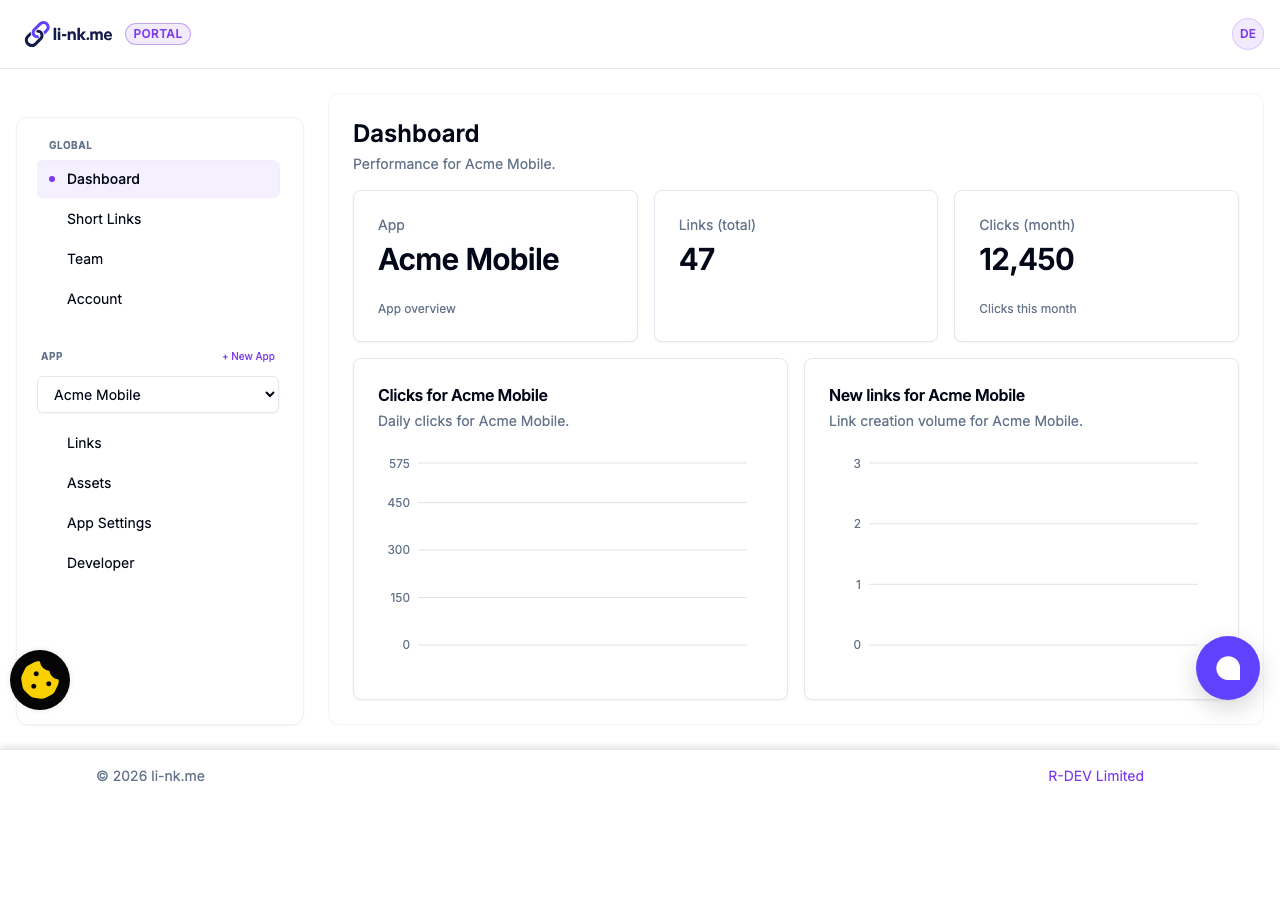Click the PORTAL badge
Screen dimensions: 1280x898
[158, 34]
